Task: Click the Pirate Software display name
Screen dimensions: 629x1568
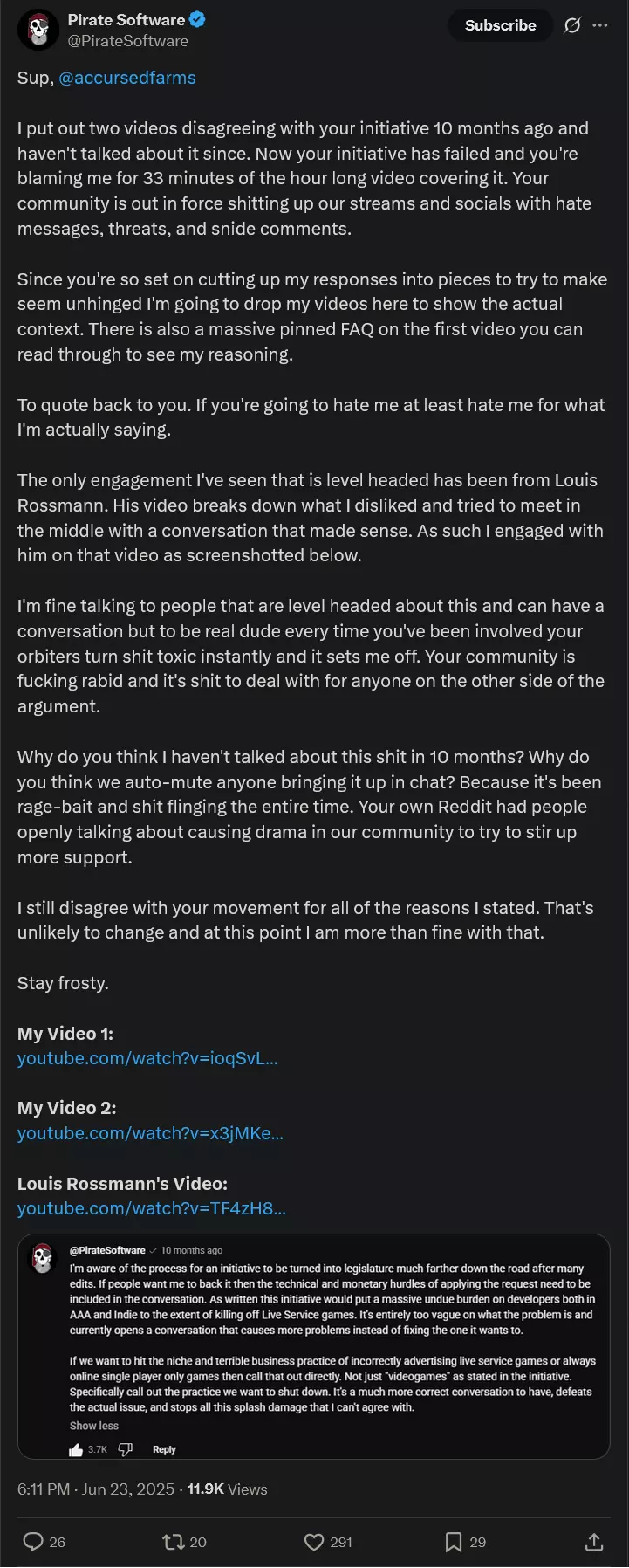Action: click(x=126, y=19)
